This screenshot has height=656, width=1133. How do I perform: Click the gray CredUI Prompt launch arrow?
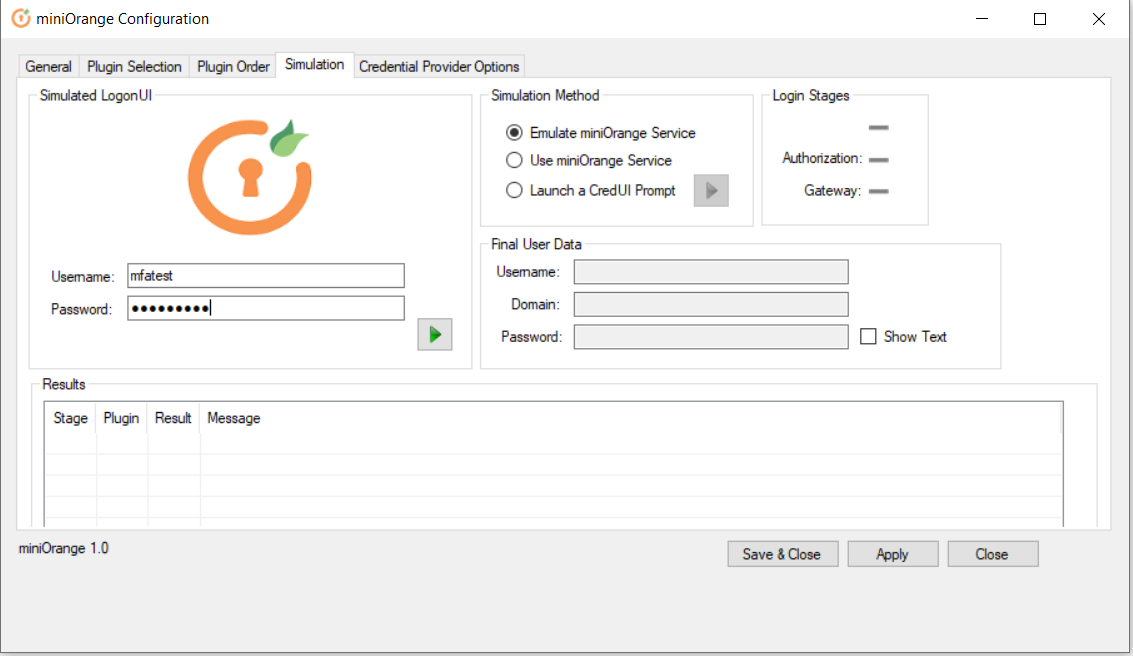tap(711, 191)
